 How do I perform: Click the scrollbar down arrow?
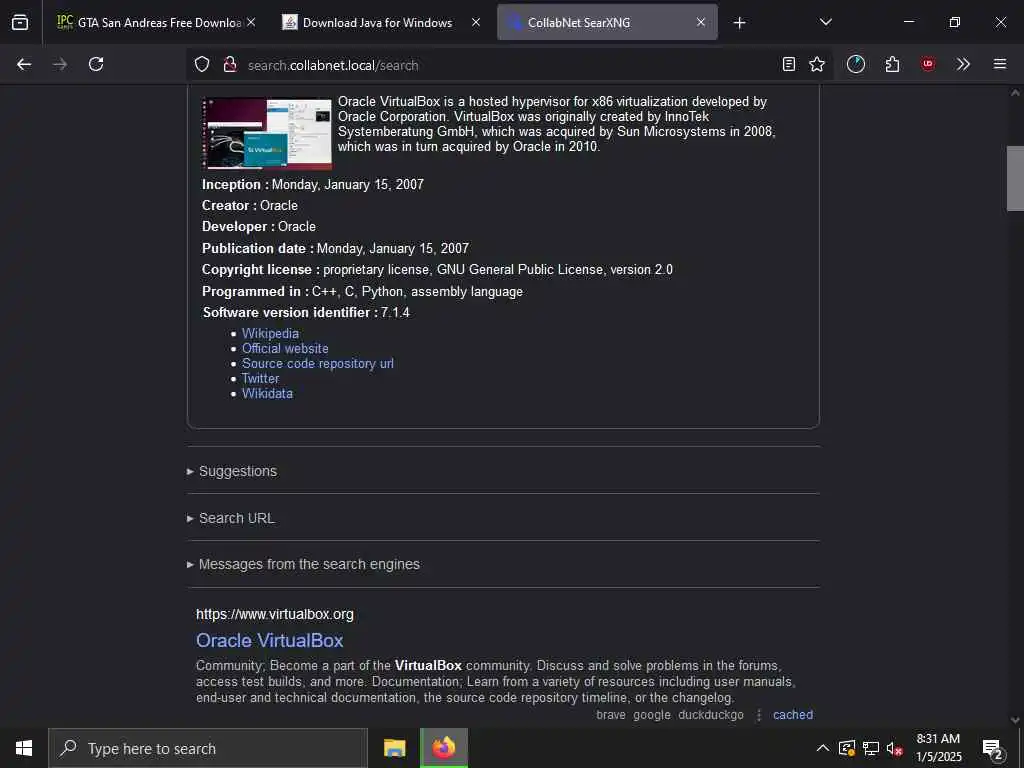tap(1015, 720)
